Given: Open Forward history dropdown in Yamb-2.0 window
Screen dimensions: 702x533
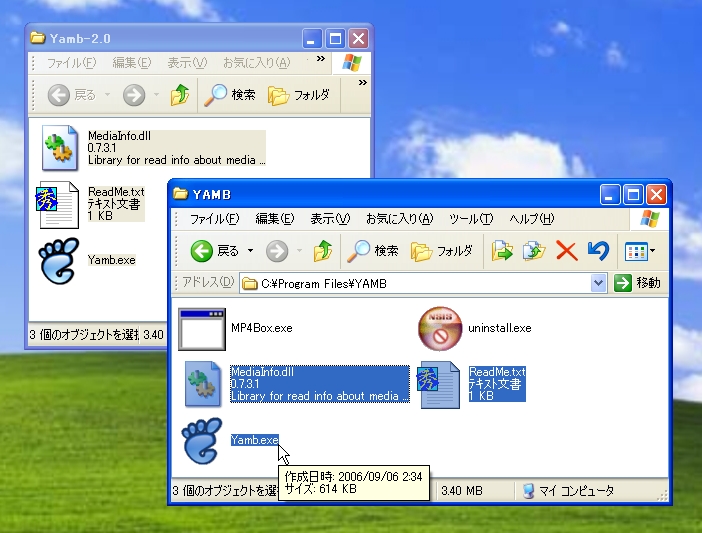Looking at the screenshot, I should 156,94.
